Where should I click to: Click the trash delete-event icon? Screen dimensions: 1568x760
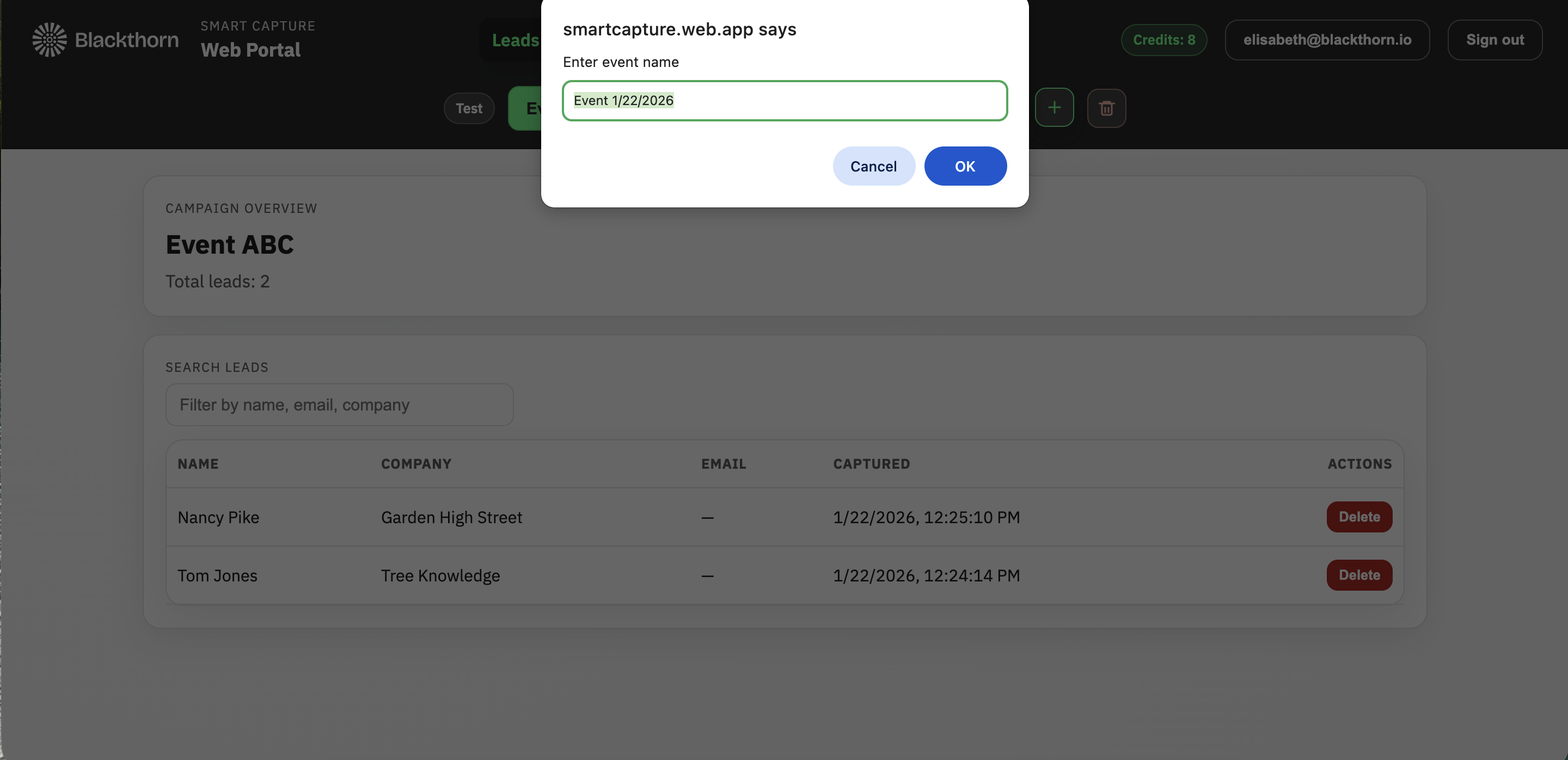[1106, 108]
